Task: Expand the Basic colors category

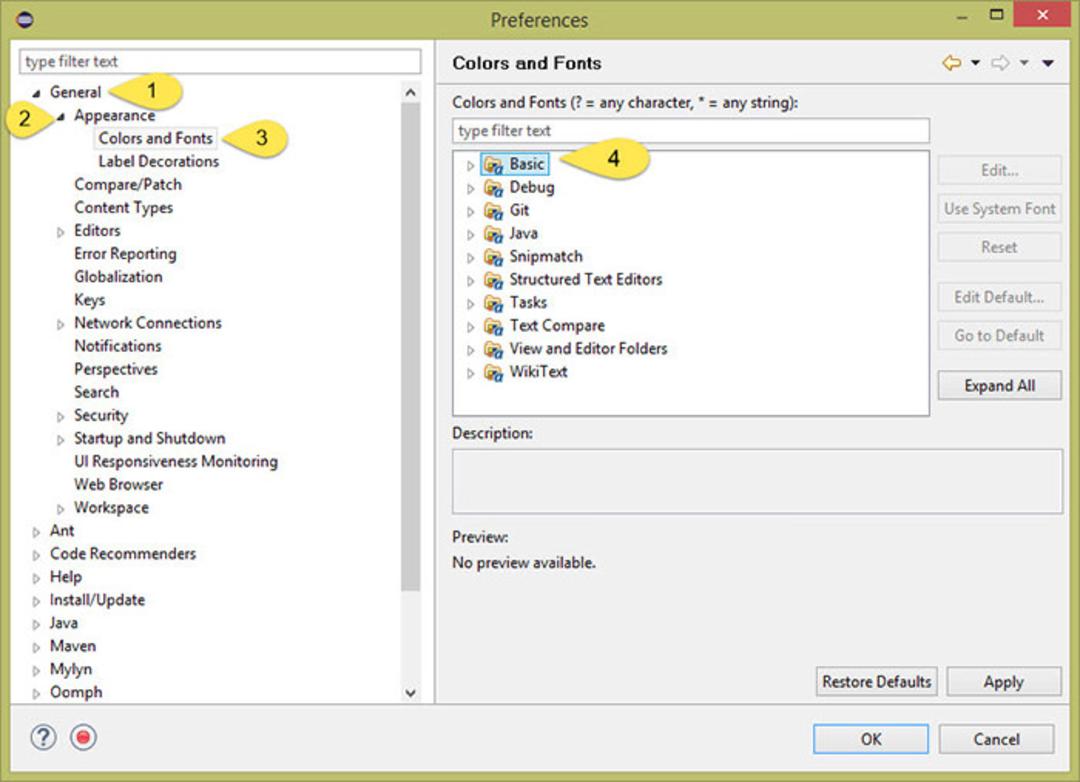Action: (470, 165)
